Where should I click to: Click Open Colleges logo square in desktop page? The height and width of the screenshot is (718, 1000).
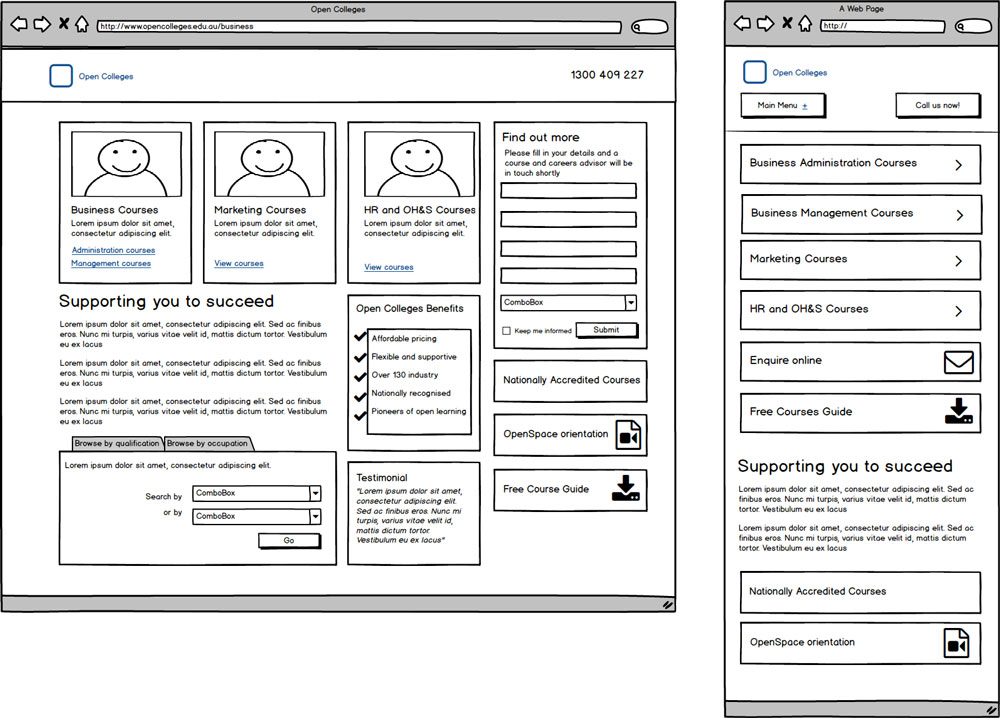pos(61,76)
